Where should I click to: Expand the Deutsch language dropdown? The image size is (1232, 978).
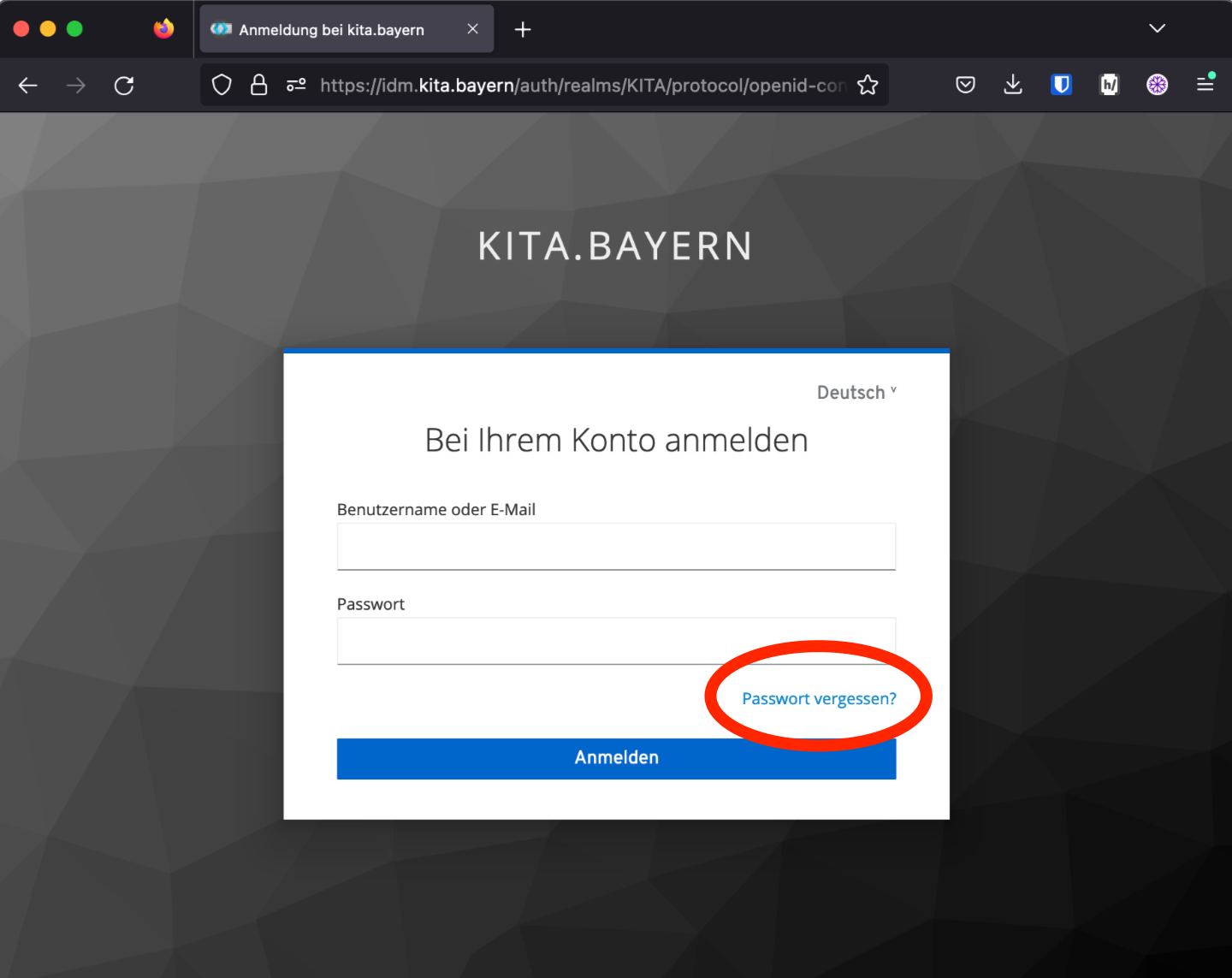tap(856, 393)
